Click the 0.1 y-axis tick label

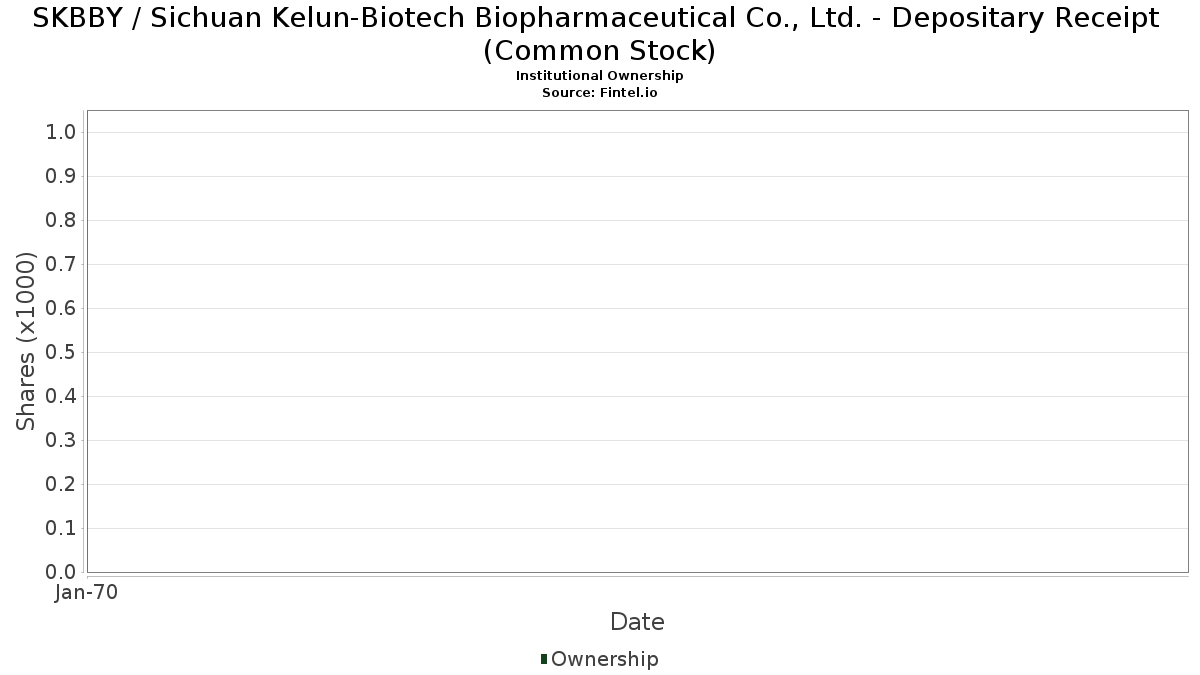pyautogui.click(x=62, y=529)
